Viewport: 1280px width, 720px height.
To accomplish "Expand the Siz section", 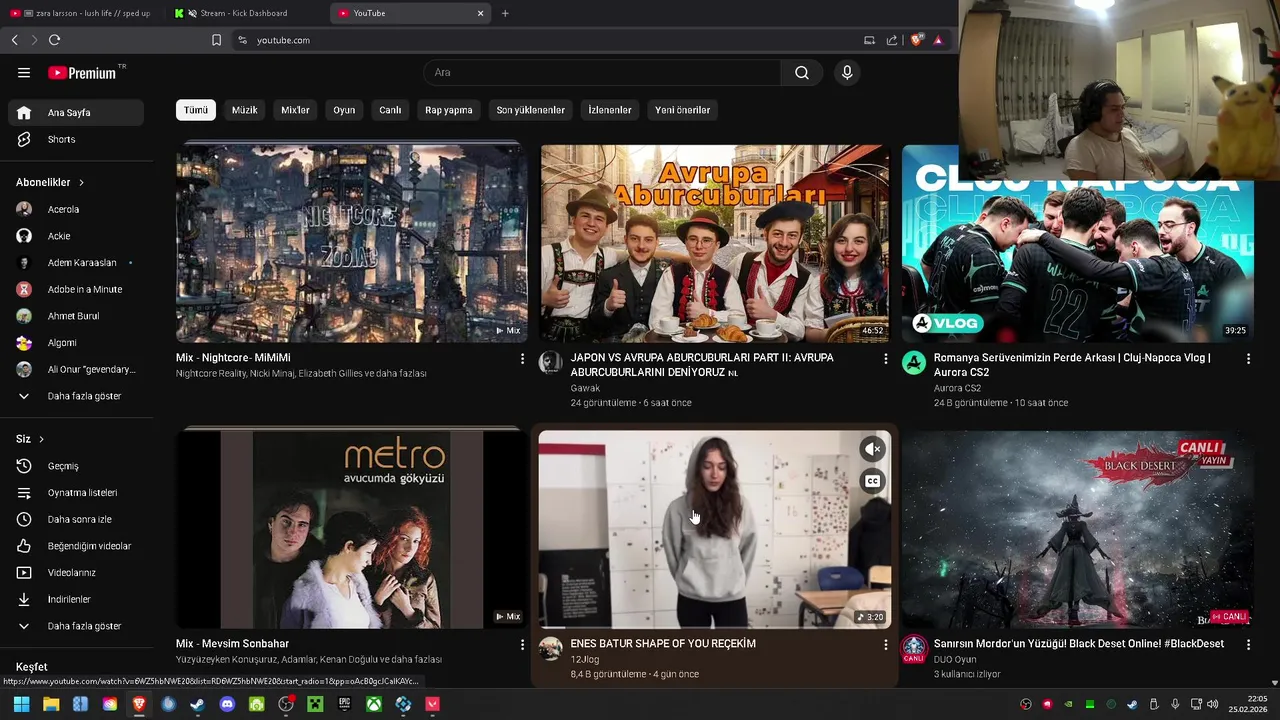I will tap(30, 439).
